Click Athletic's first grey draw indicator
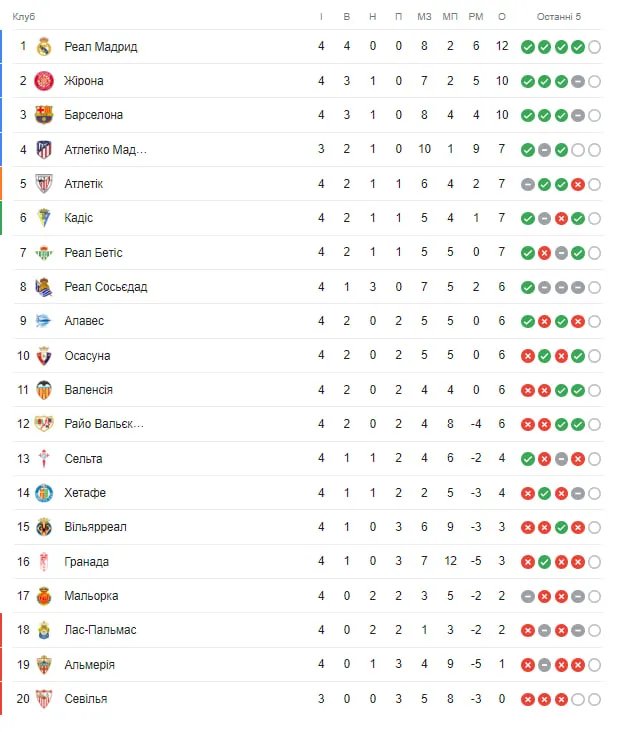This screenshot has width=624, height=732. 527,184
